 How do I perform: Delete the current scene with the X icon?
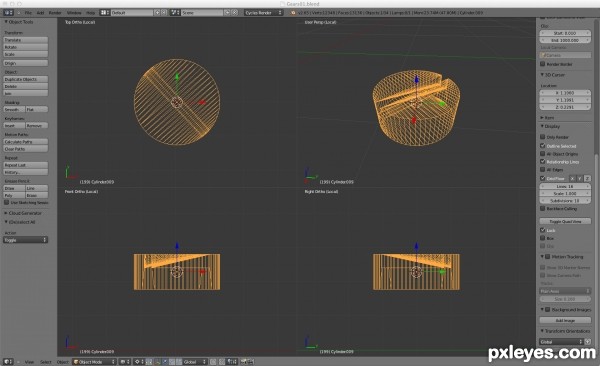[235, 13]
